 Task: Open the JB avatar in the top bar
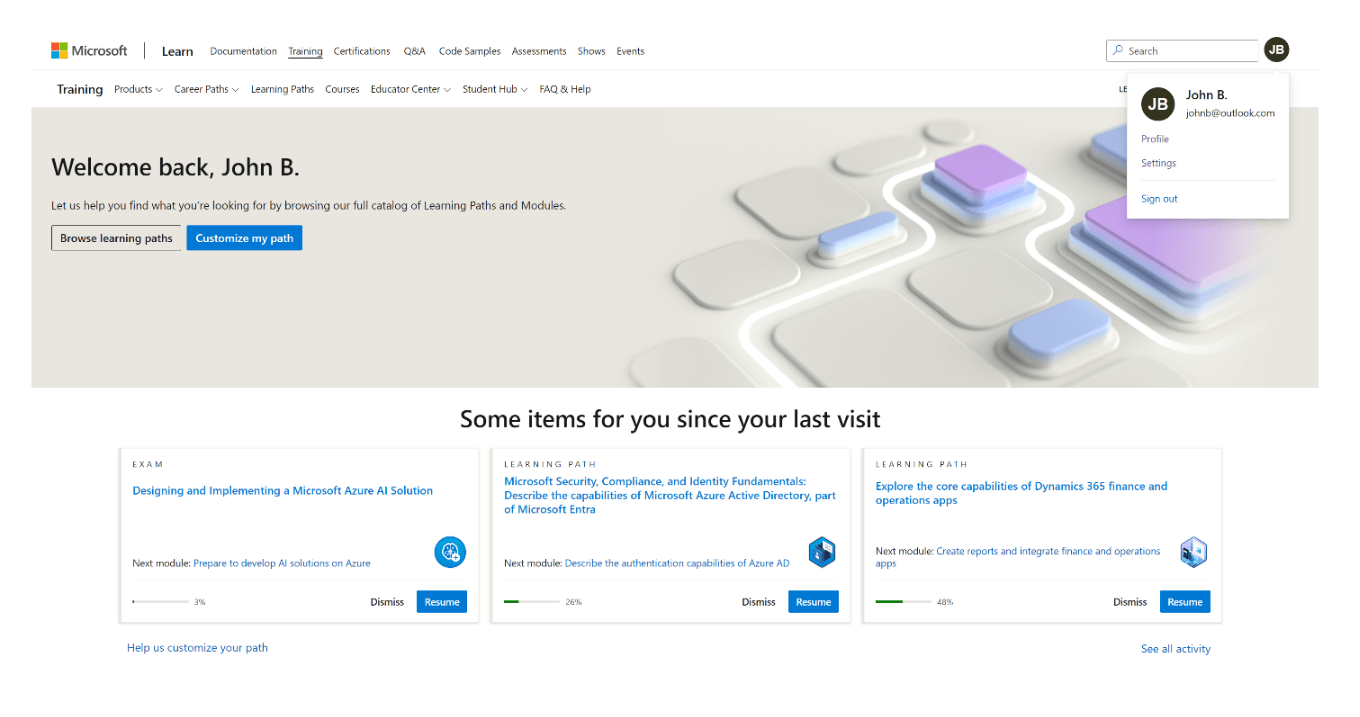(x=1276, y=49)
